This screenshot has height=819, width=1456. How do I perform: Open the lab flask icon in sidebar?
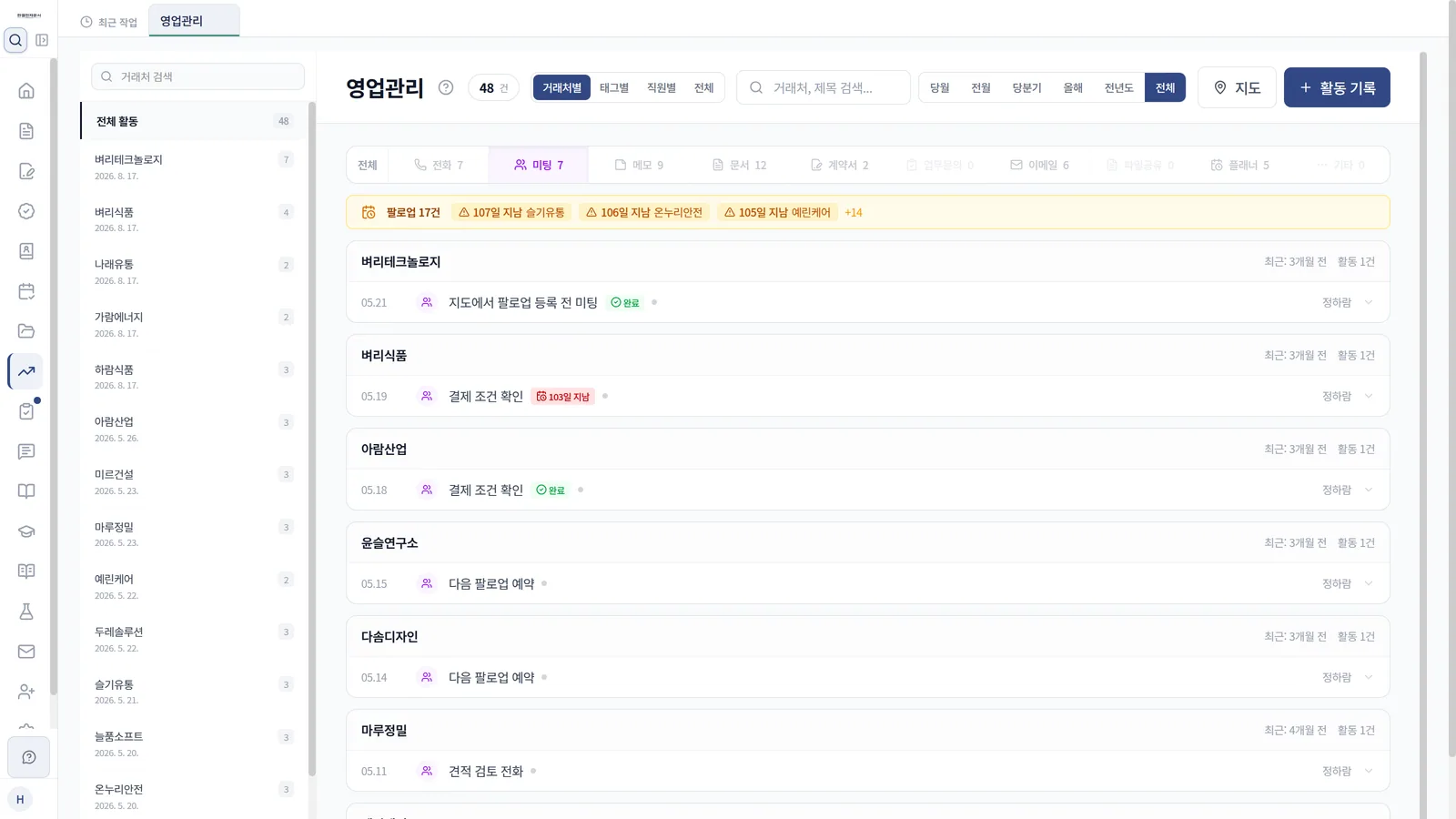26,612
